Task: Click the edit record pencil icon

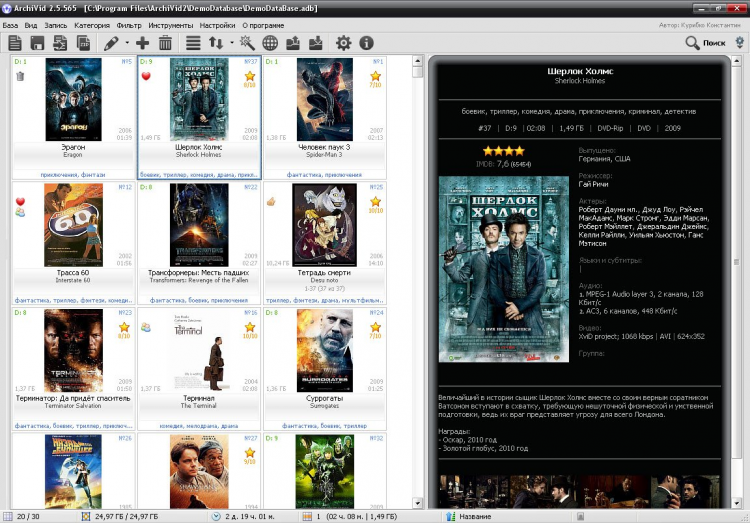Action: tap(111, 43)
